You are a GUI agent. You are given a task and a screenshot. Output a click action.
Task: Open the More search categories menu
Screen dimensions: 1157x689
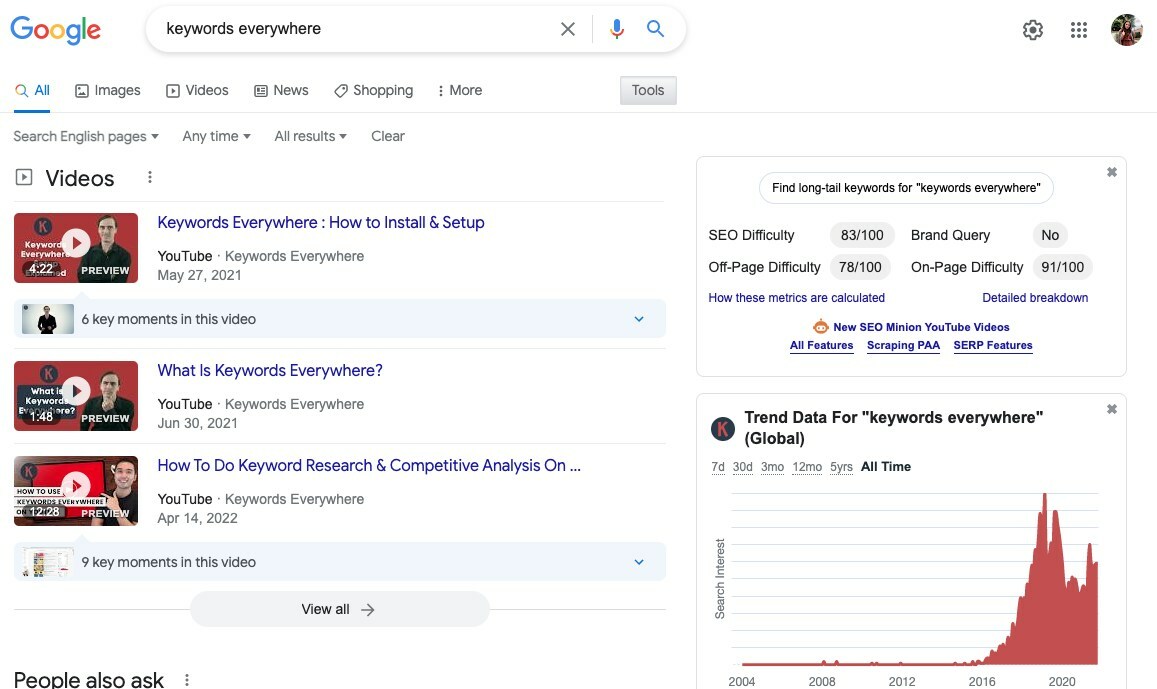[x=459, y=90]
